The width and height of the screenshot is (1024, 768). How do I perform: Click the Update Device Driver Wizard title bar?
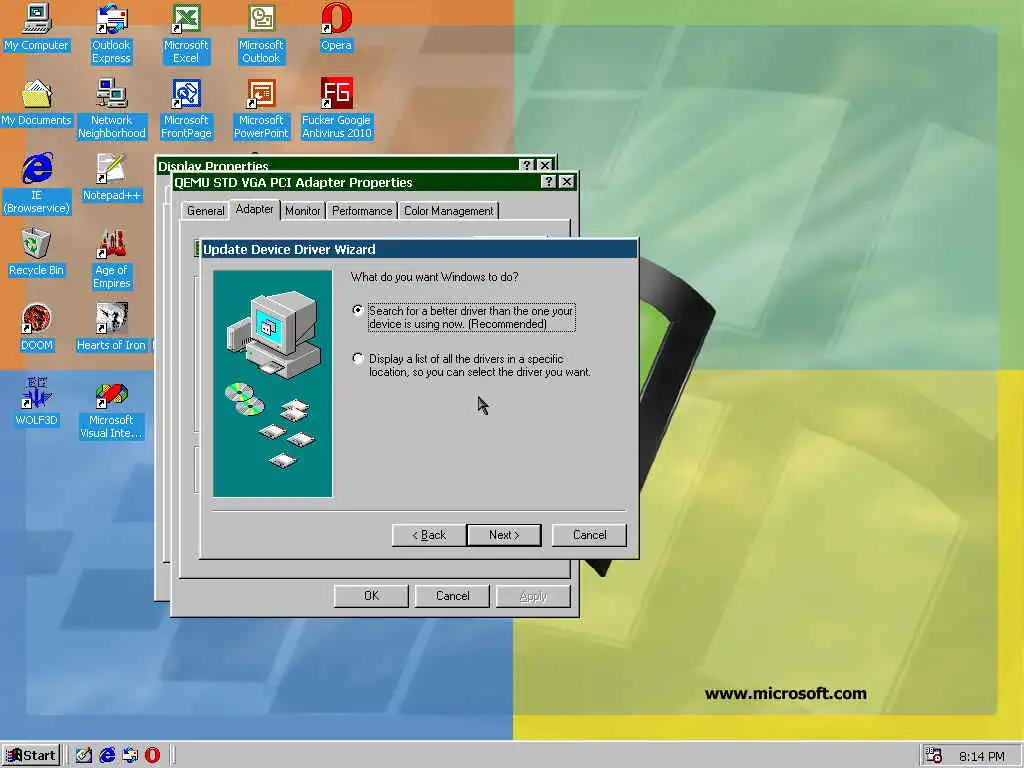tap(419, 249)
